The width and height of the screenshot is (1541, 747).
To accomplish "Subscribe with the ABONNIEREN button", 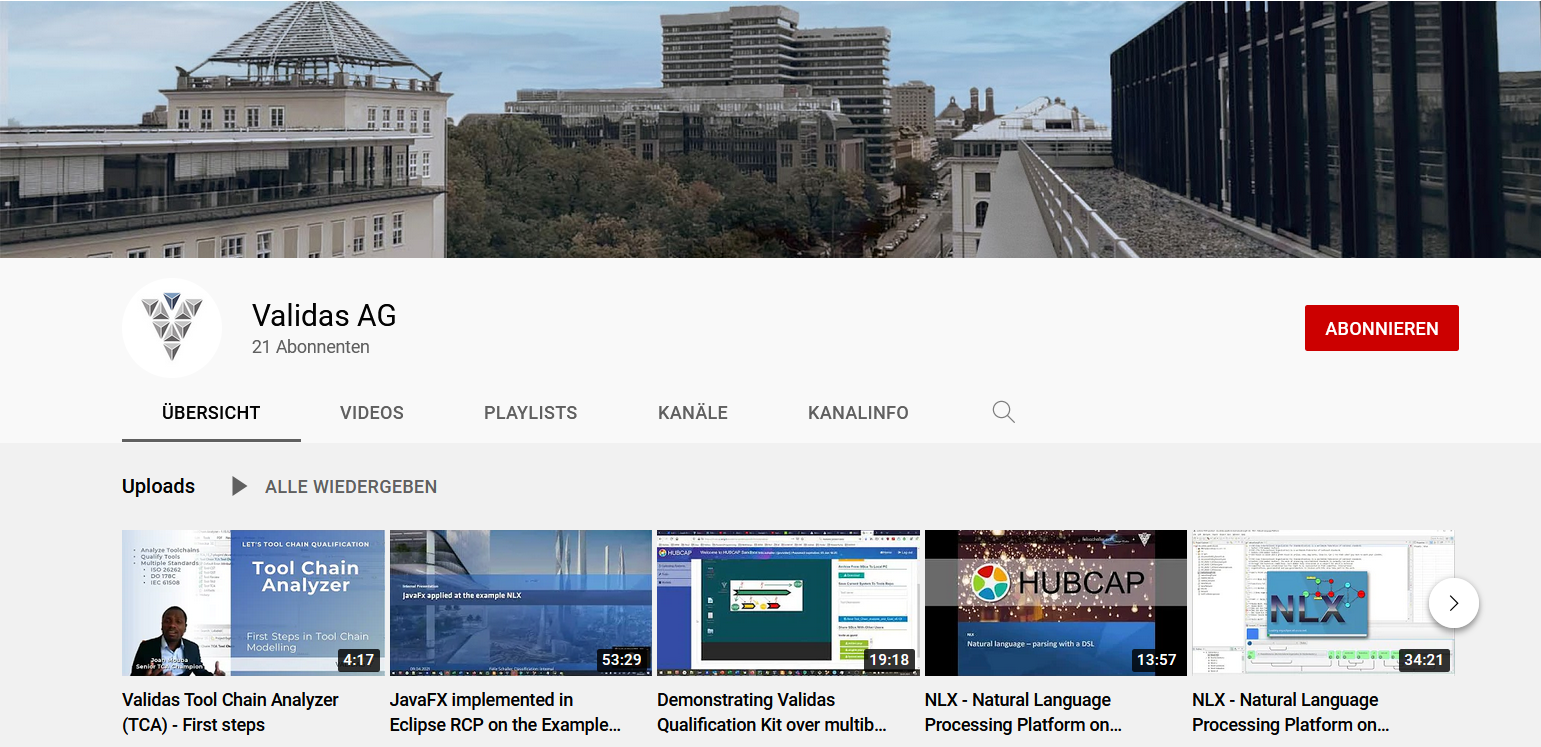I will (x=1382, y=328).
